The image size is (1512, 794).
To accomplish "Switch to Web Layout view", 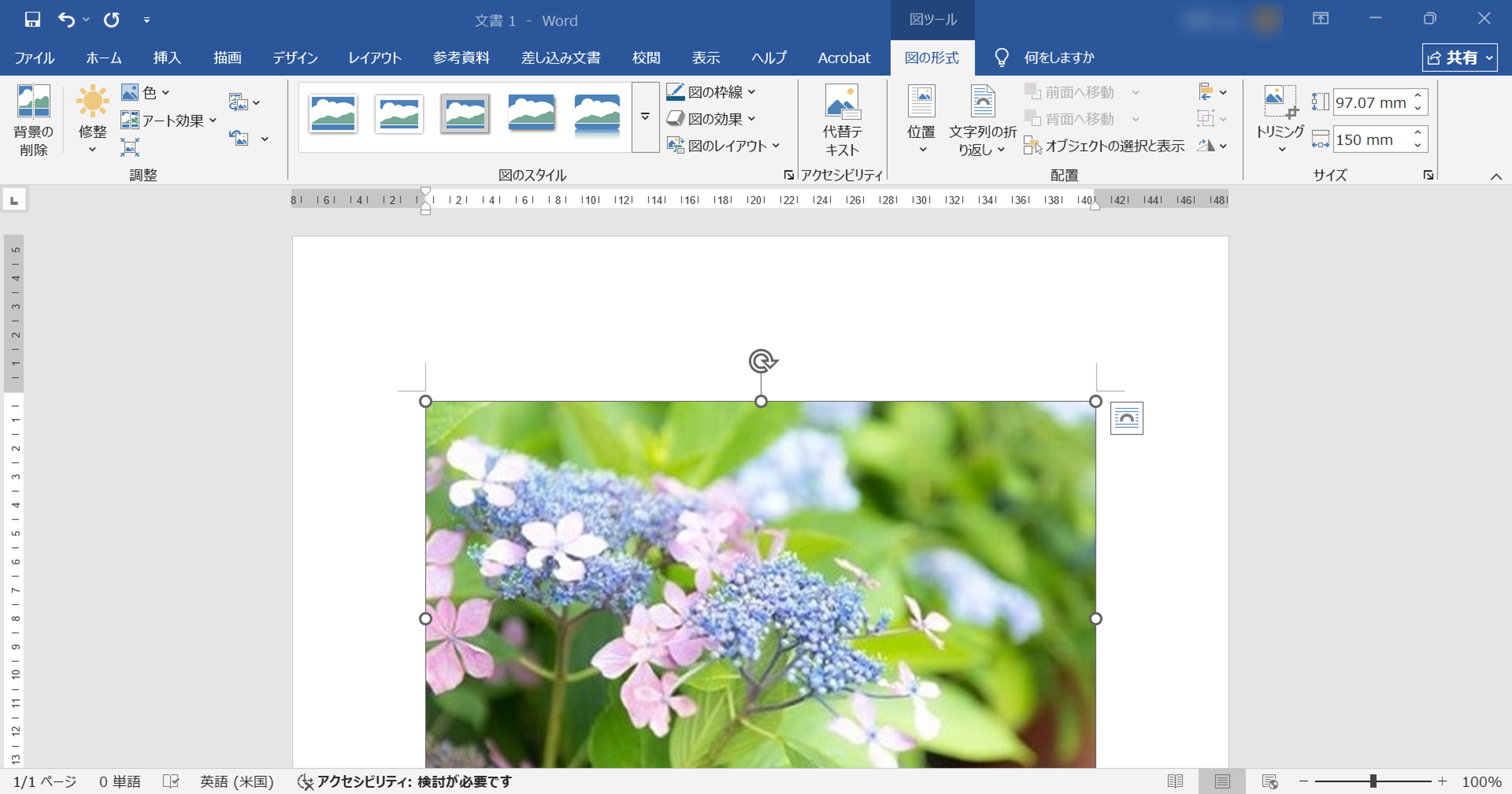I will coord(1270,782).
